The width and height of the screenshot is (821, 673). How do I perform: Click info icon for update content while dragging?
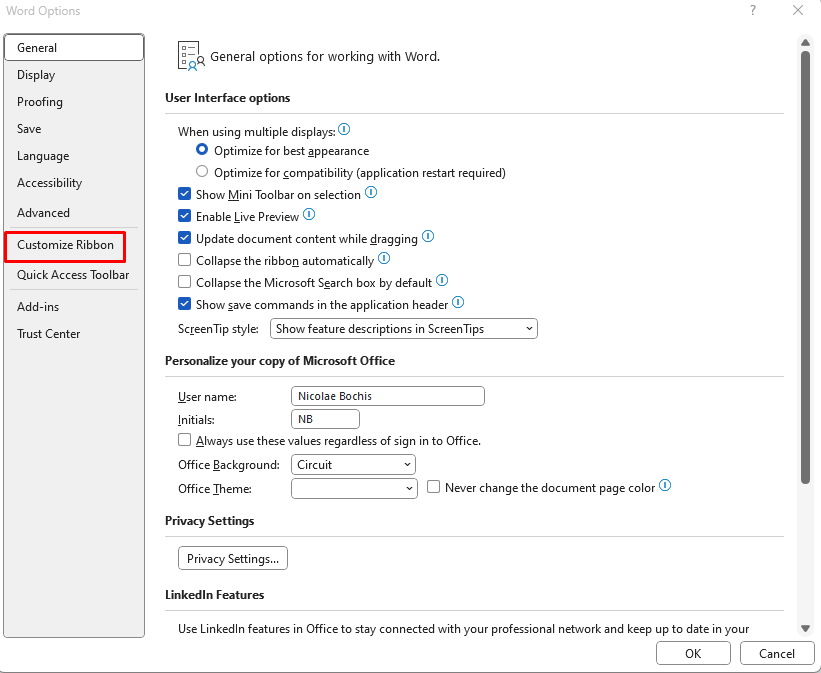click(428, 237)
